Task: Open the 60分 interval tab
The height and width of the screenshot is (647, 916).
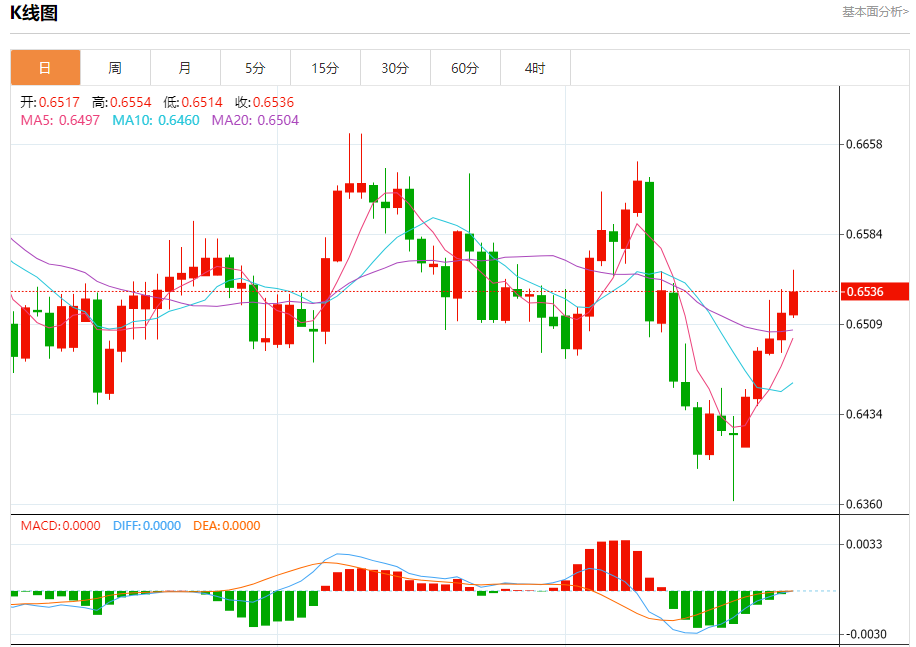Action: pos(466,68)
